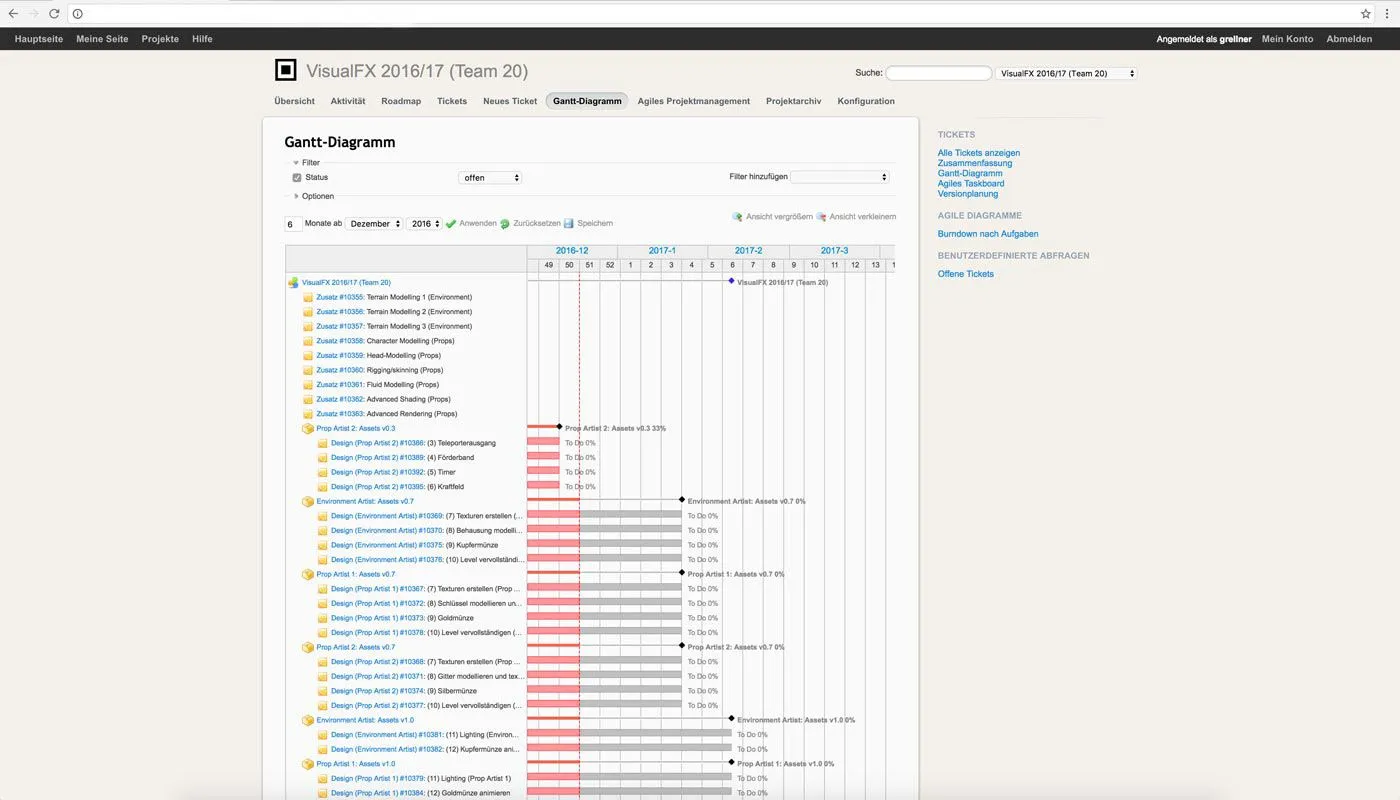Open ticket Zusatz #10360 link
The image size is (1400, 800).
(340, 370)
